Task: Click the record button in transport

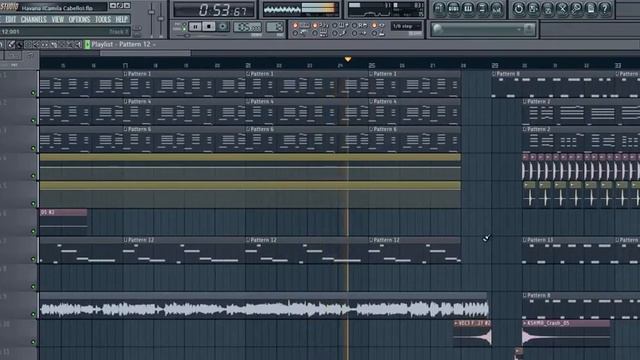Action: [x=223, y=27]
